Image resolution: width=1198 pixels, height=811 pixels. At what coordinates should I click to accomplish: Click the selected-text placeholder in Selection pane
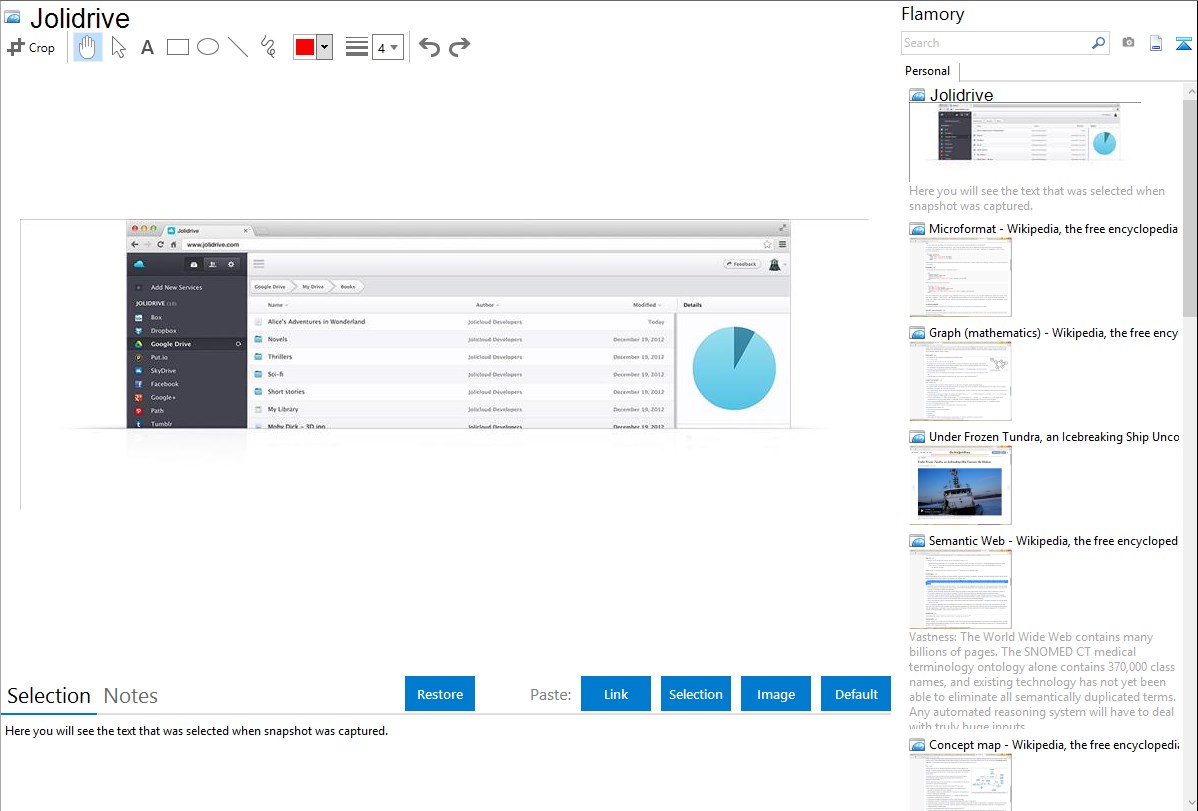point(196,731)
